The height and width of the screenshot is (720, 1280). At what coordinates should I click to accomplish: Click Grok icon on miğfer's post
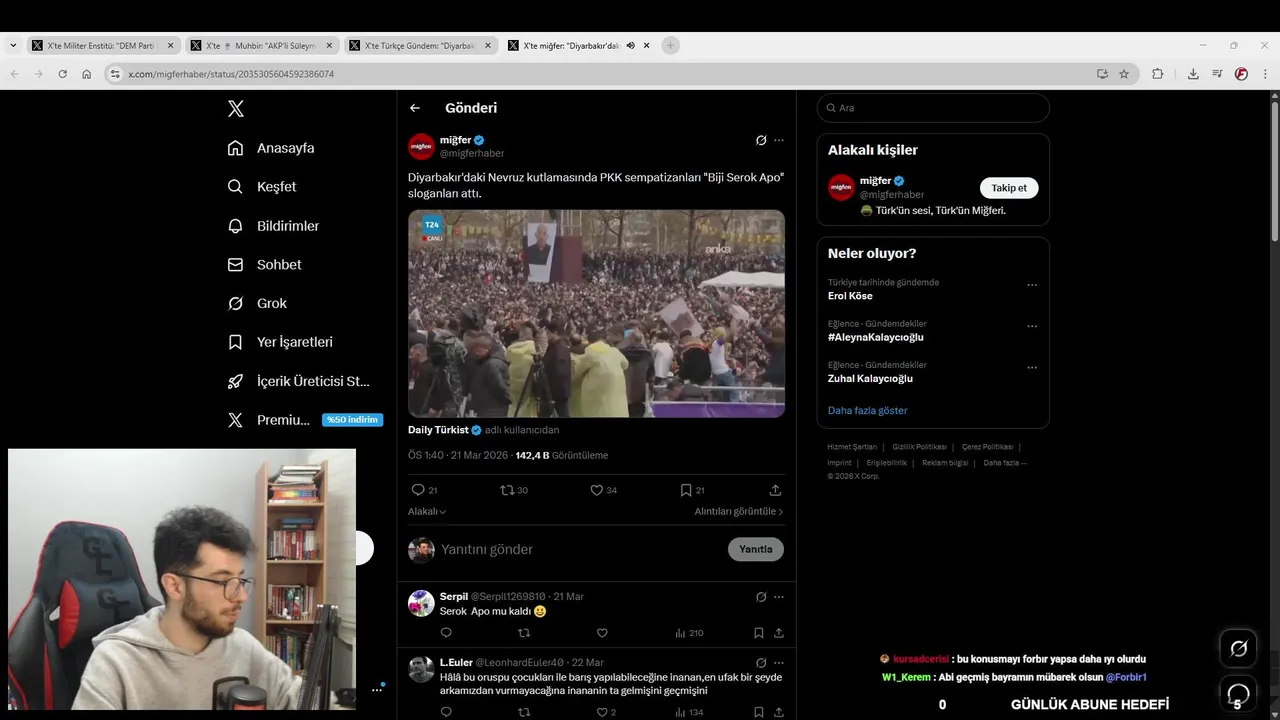[x=761, y=140]
